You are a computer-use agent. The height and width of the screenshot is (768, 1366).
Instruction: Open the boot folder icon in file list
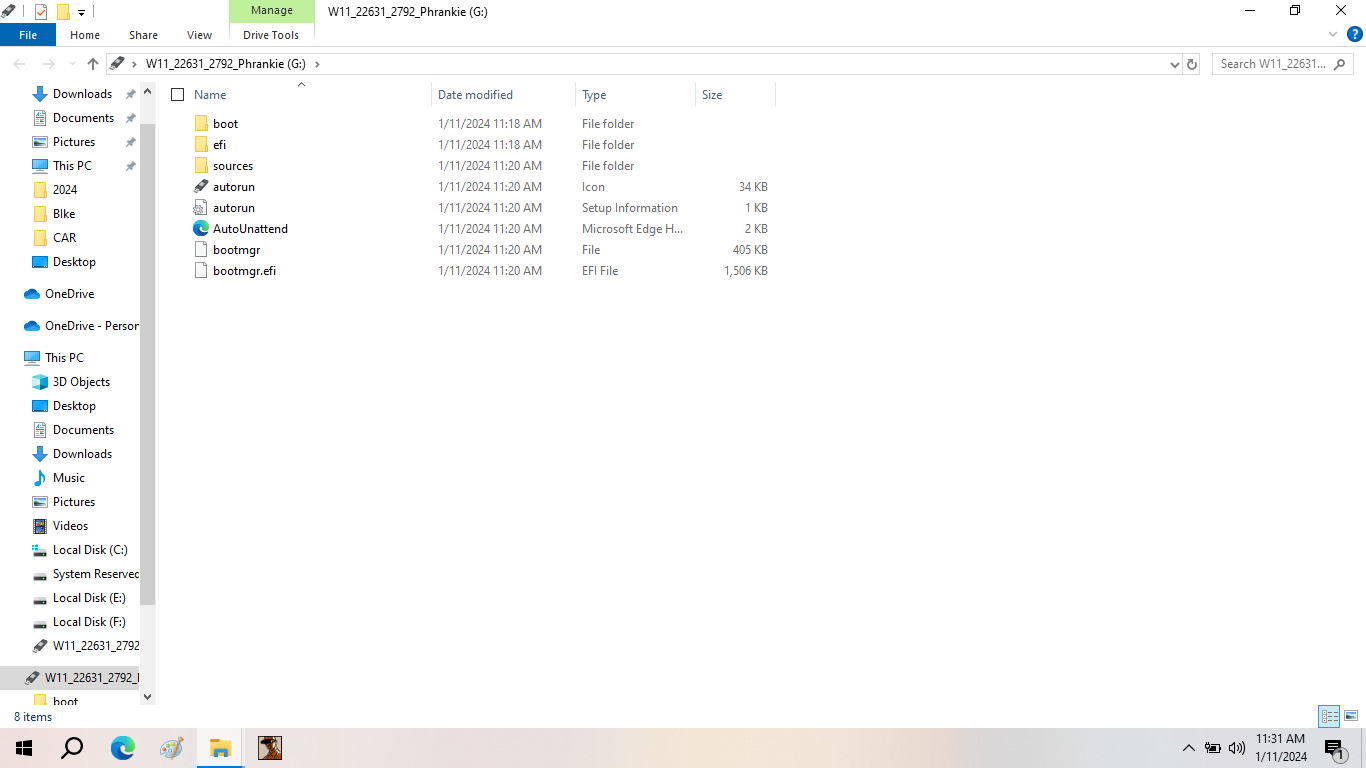tap(201, 124)
